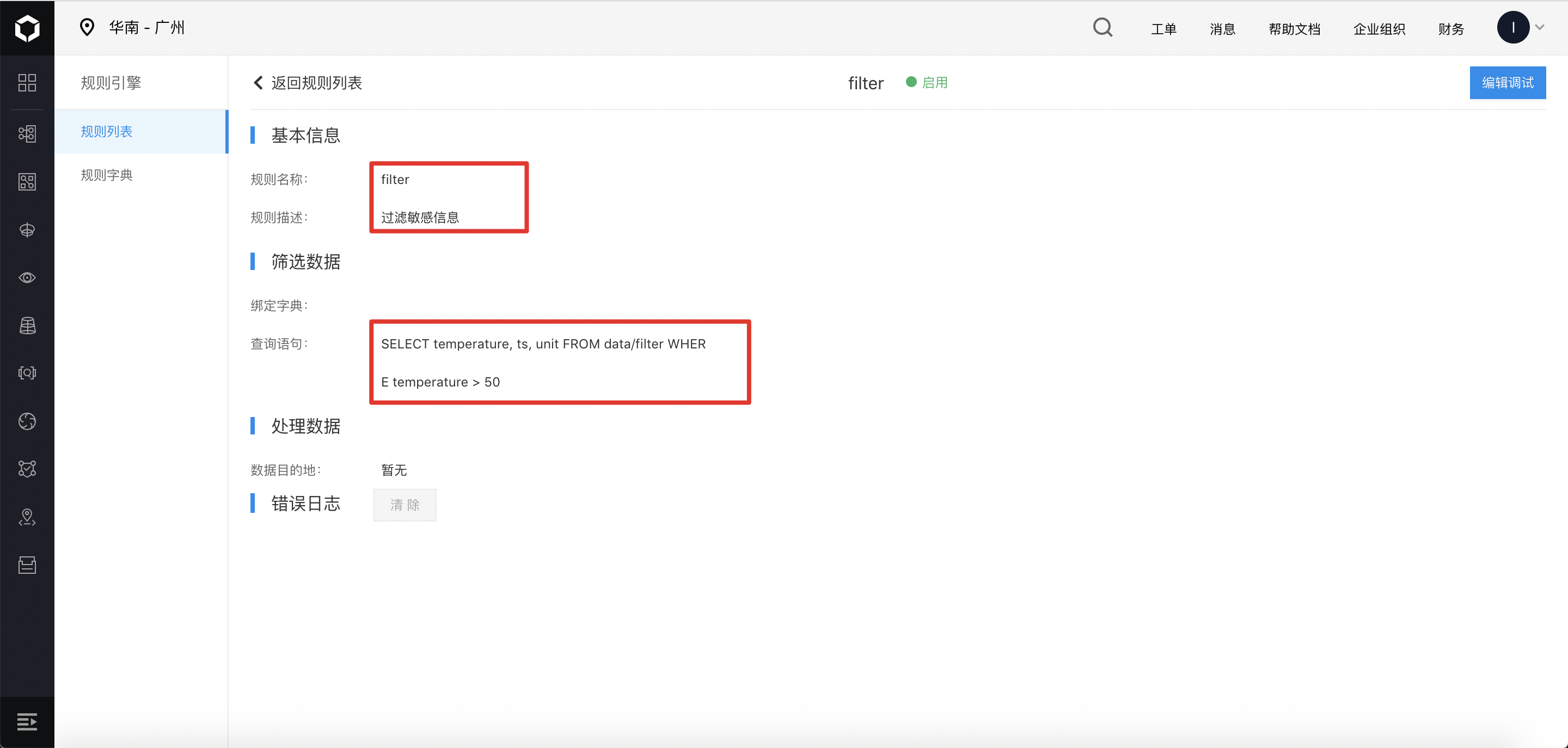Open the eye monitoring sidebar icon
This screenshot has width=1568, height=748.
(27, 278)
